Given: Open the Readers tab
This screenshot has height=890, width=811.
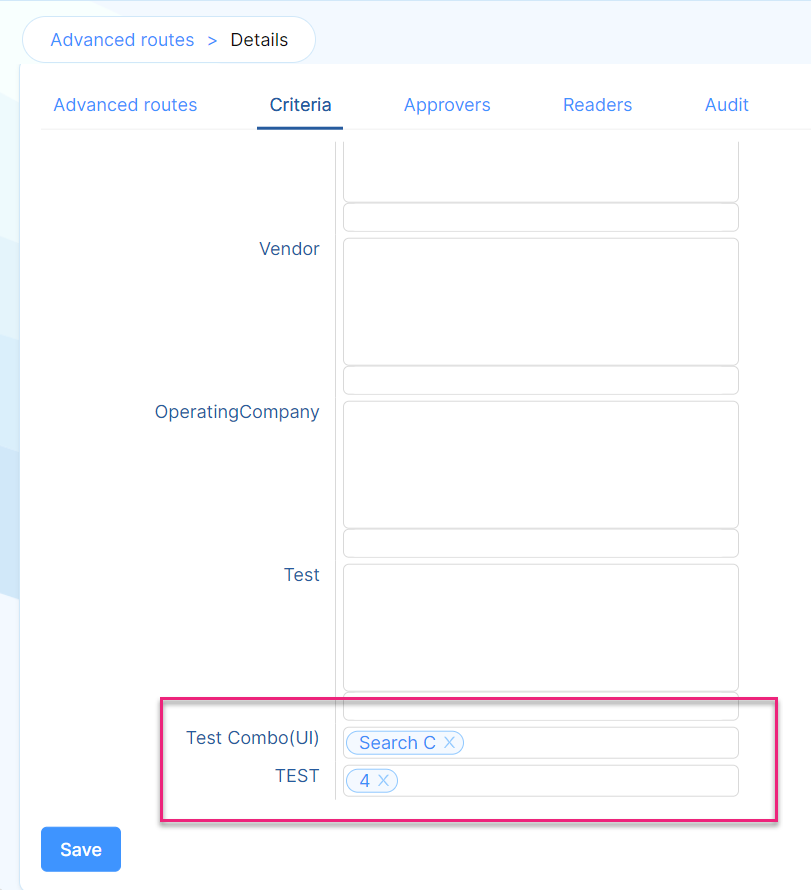Looking at the screenshot, I should click(x=597, y=105).
